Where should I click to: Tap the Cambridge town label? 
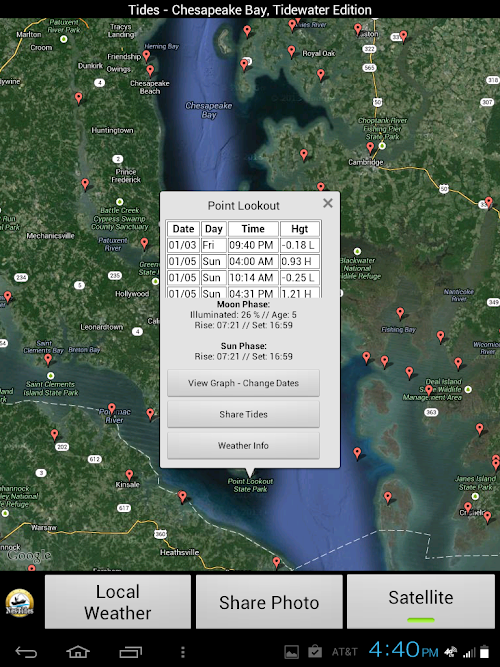[366, 162]
